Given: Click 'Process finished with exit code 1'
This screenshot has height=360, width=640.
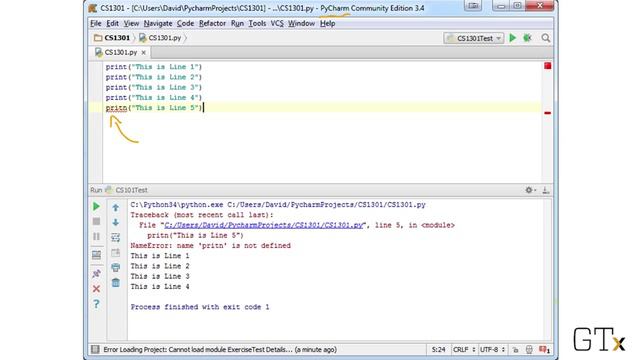Looking at the screenshot, I should click(x=200, y=307).
